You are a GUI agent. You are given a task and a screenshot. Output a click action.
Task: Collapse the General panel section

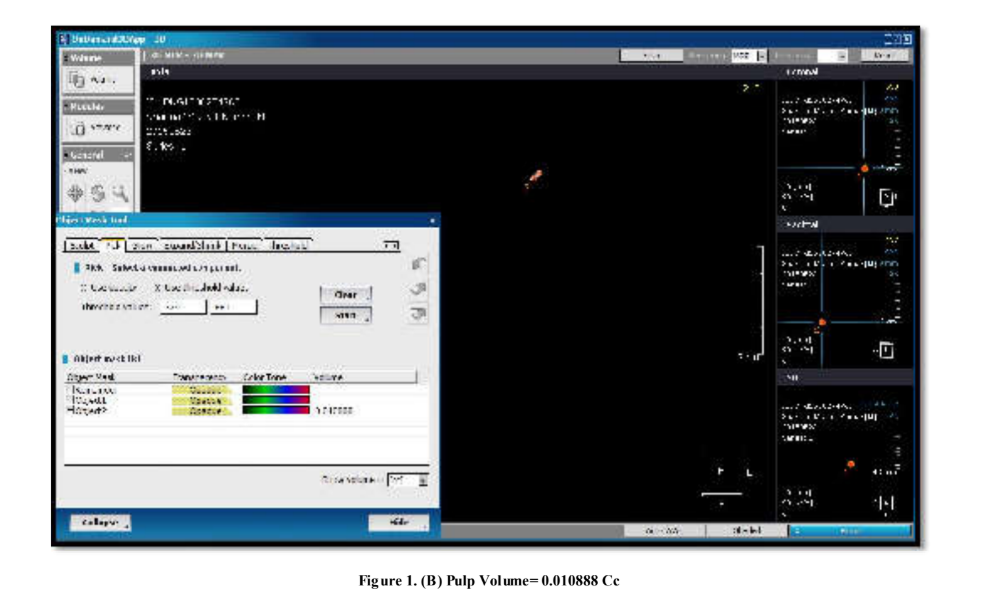pyautogui.click(x=127, y=155)
